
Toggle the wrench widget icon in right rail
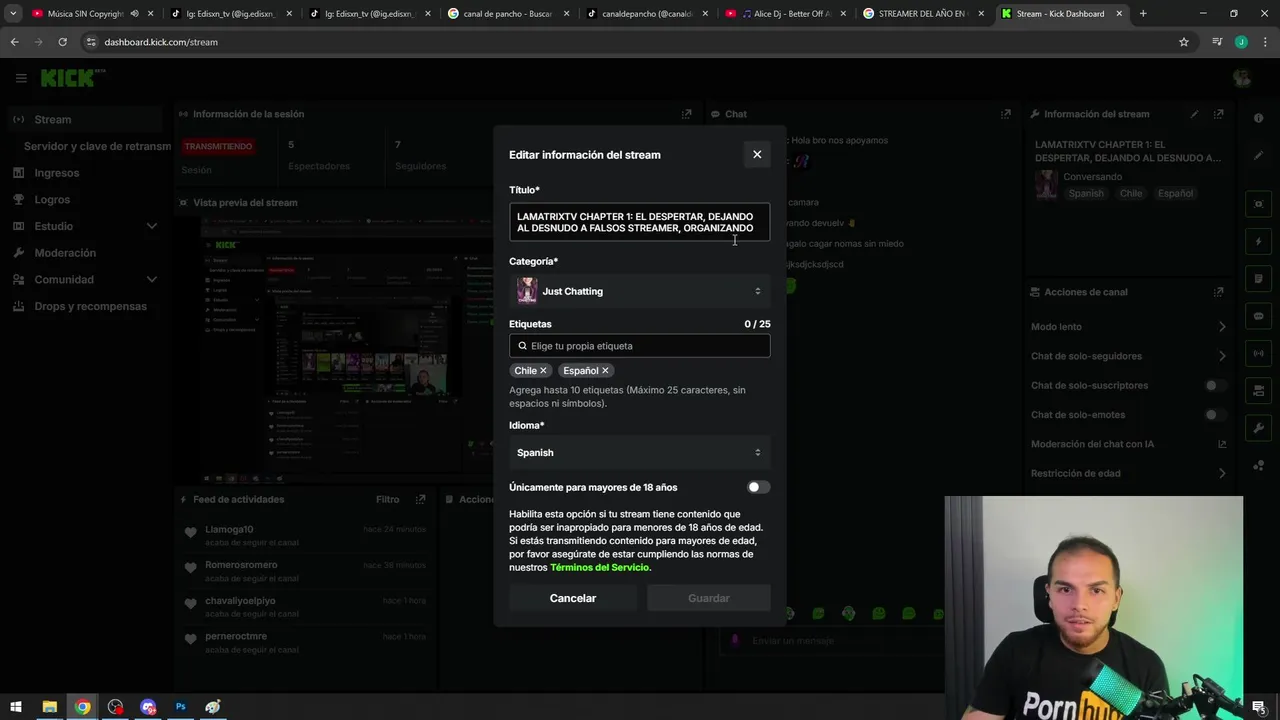1259,428
